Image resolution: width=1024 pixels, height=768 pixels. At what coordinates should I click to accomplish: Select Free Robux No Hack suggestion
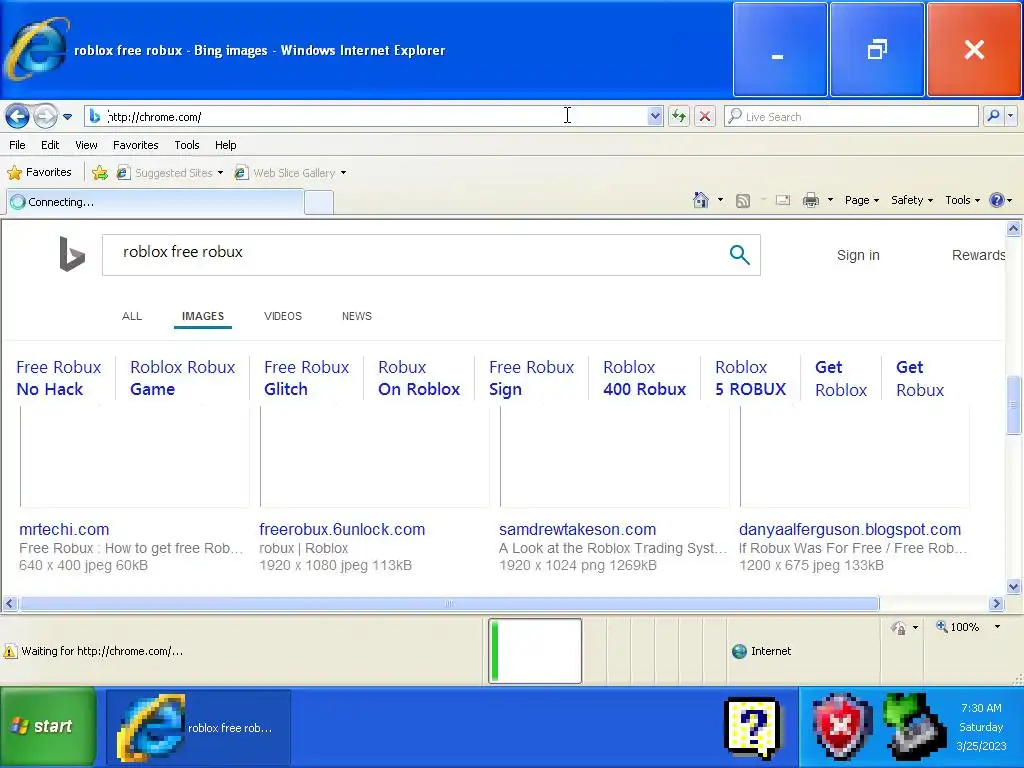pos(59,378)
